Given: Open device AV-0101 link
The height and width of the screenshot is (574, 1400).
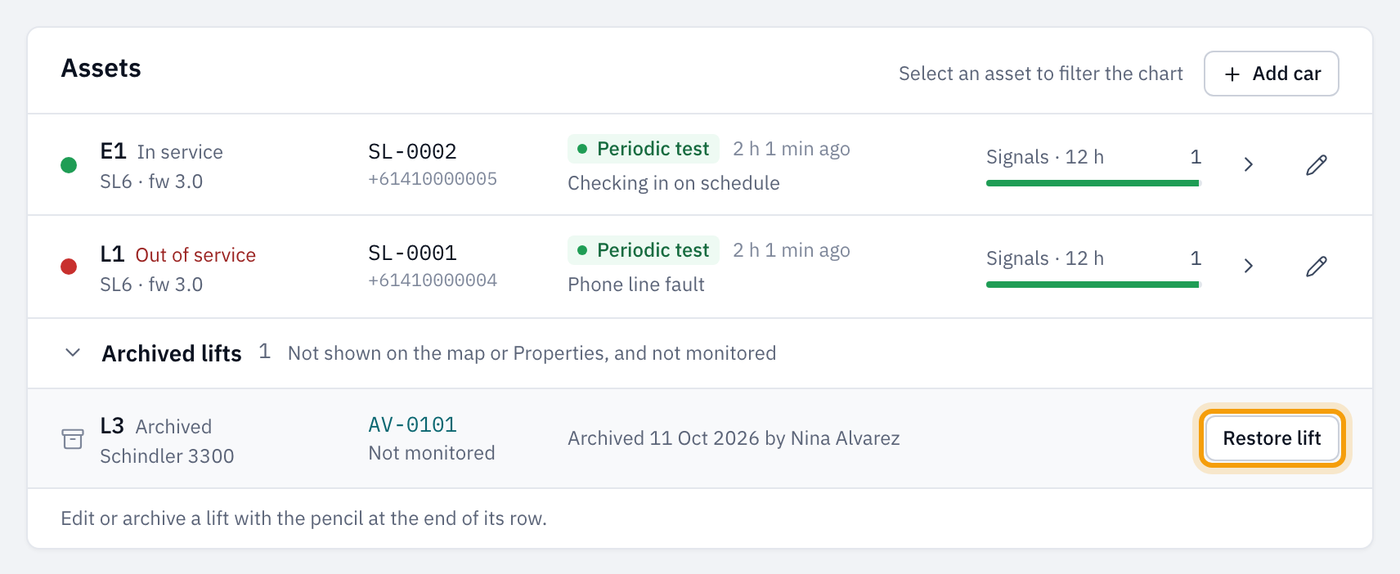Looking at the screenshot, I should [x=412, y=425].
